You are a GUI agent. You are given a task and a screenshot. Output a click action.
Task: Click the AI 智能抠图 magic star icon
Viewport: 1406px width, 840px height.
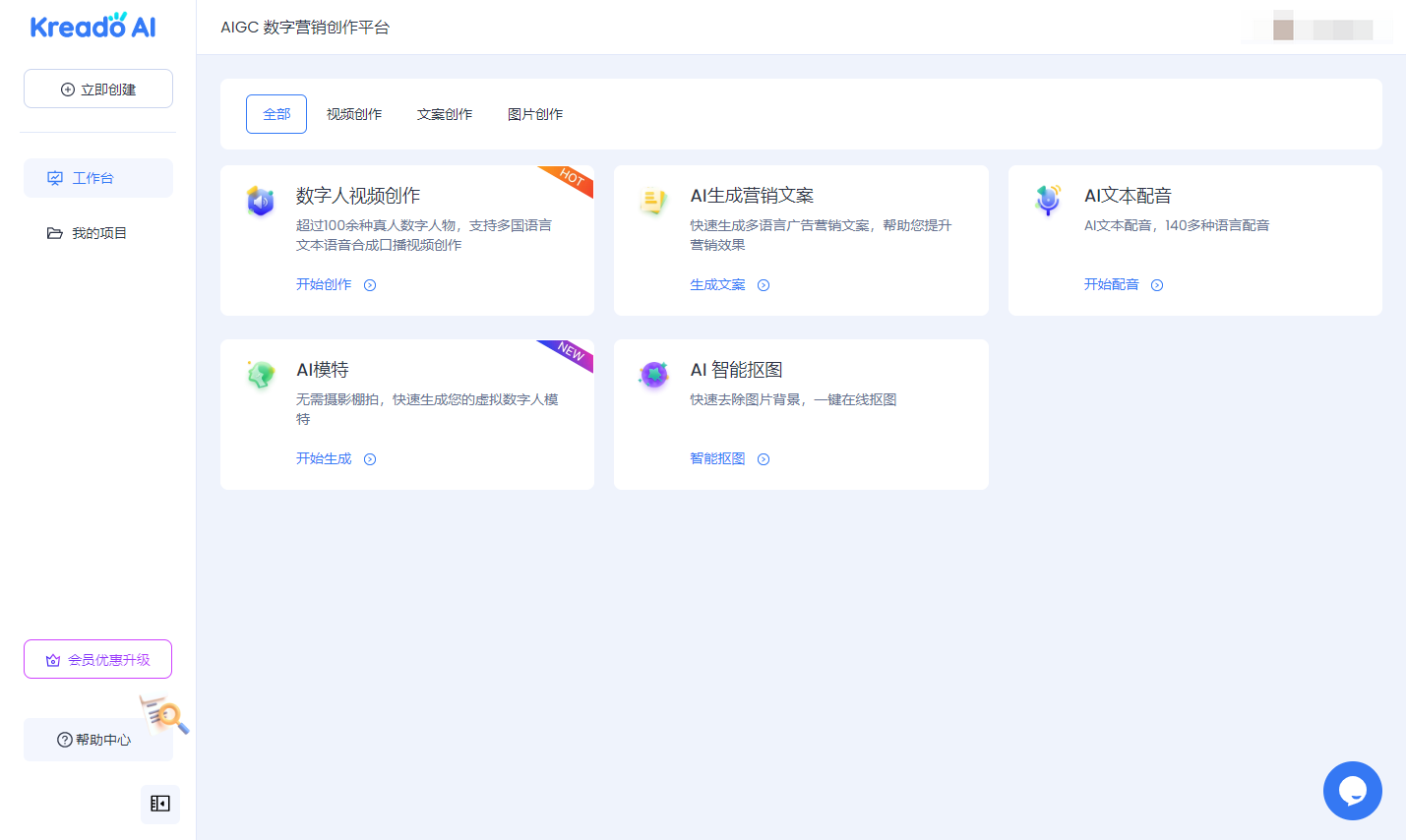[653, 375]
